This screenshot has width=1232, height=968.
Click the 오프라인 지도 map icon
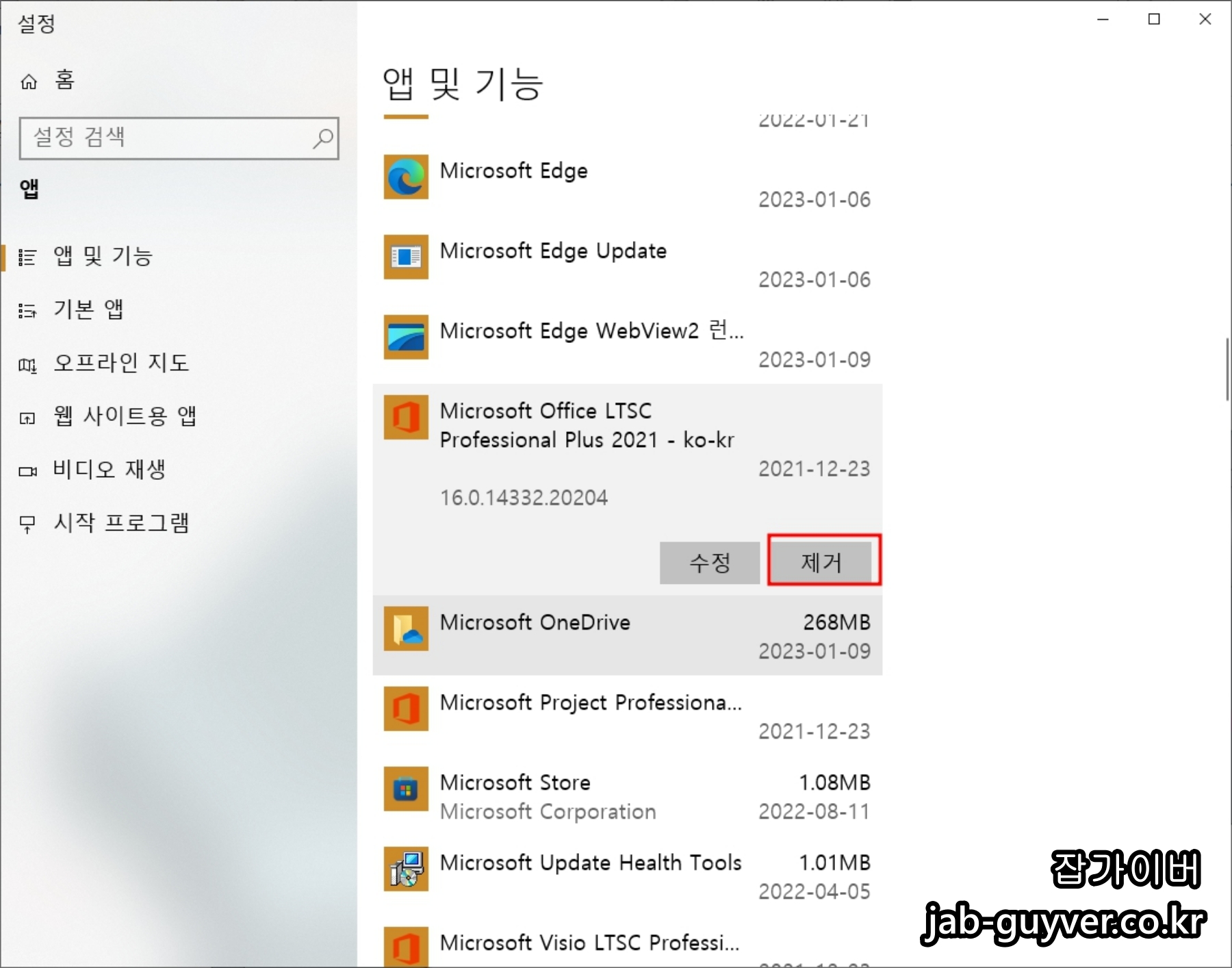click(27, 365)
